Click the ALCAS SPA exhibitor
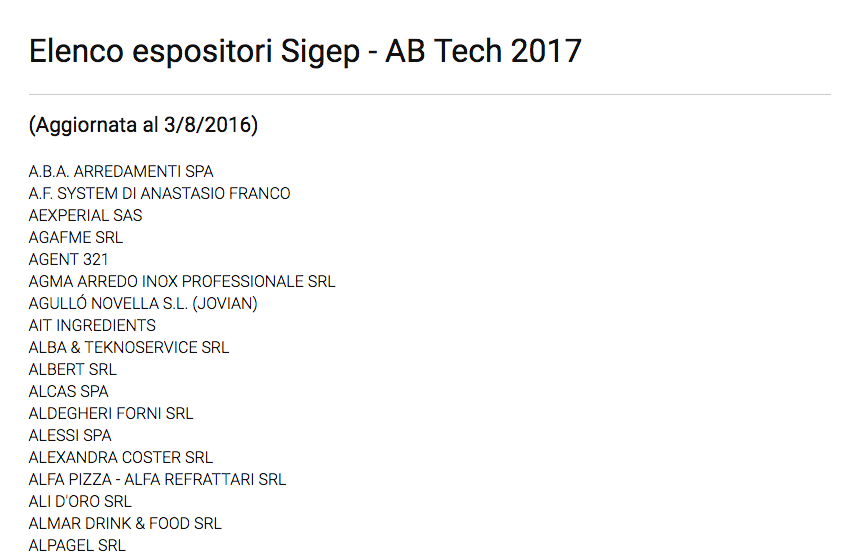The image size is (859, 557). tap(68, 391)
